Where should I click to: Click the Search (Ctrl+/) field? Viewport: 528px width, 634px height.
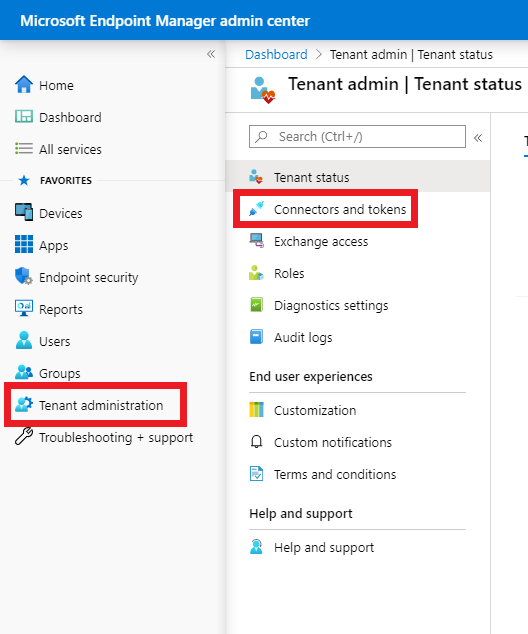357,137
